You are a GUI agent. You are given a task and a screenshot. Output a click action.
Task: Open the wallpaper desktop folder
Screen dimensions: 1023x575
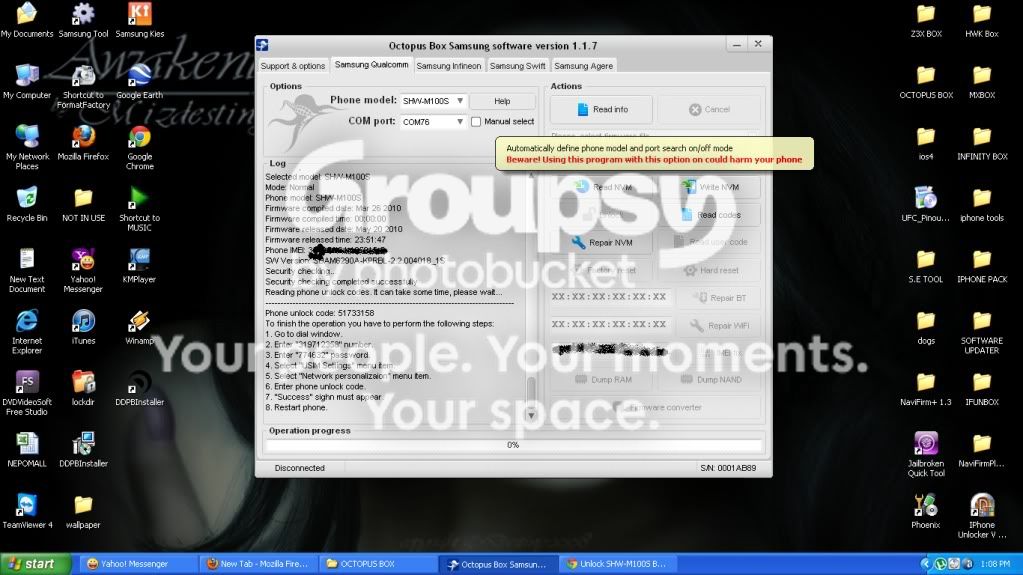(x=83, y=510)
